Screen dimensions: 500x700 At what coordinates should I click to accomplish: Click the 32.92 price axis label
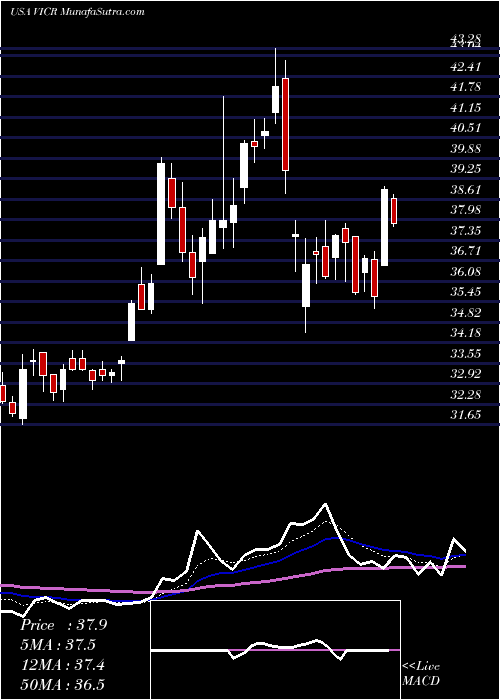pos(466,374)
